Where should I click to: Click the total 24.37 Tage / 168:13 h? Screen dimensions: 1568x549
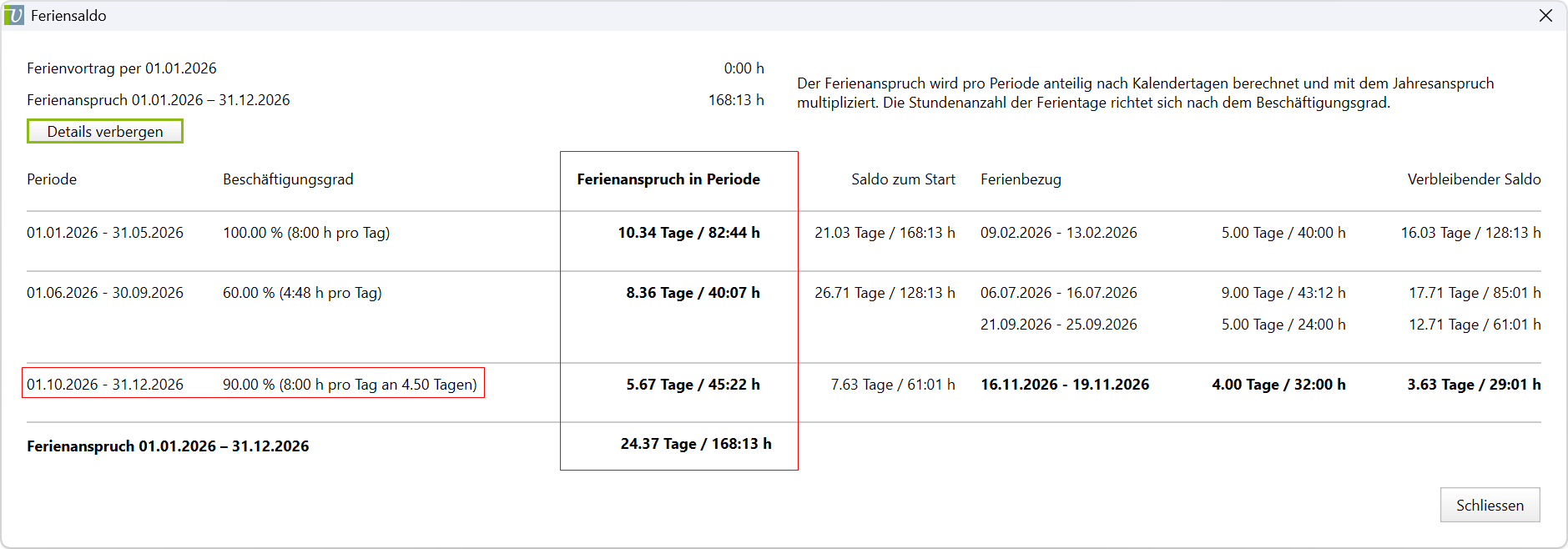(696, 444)
